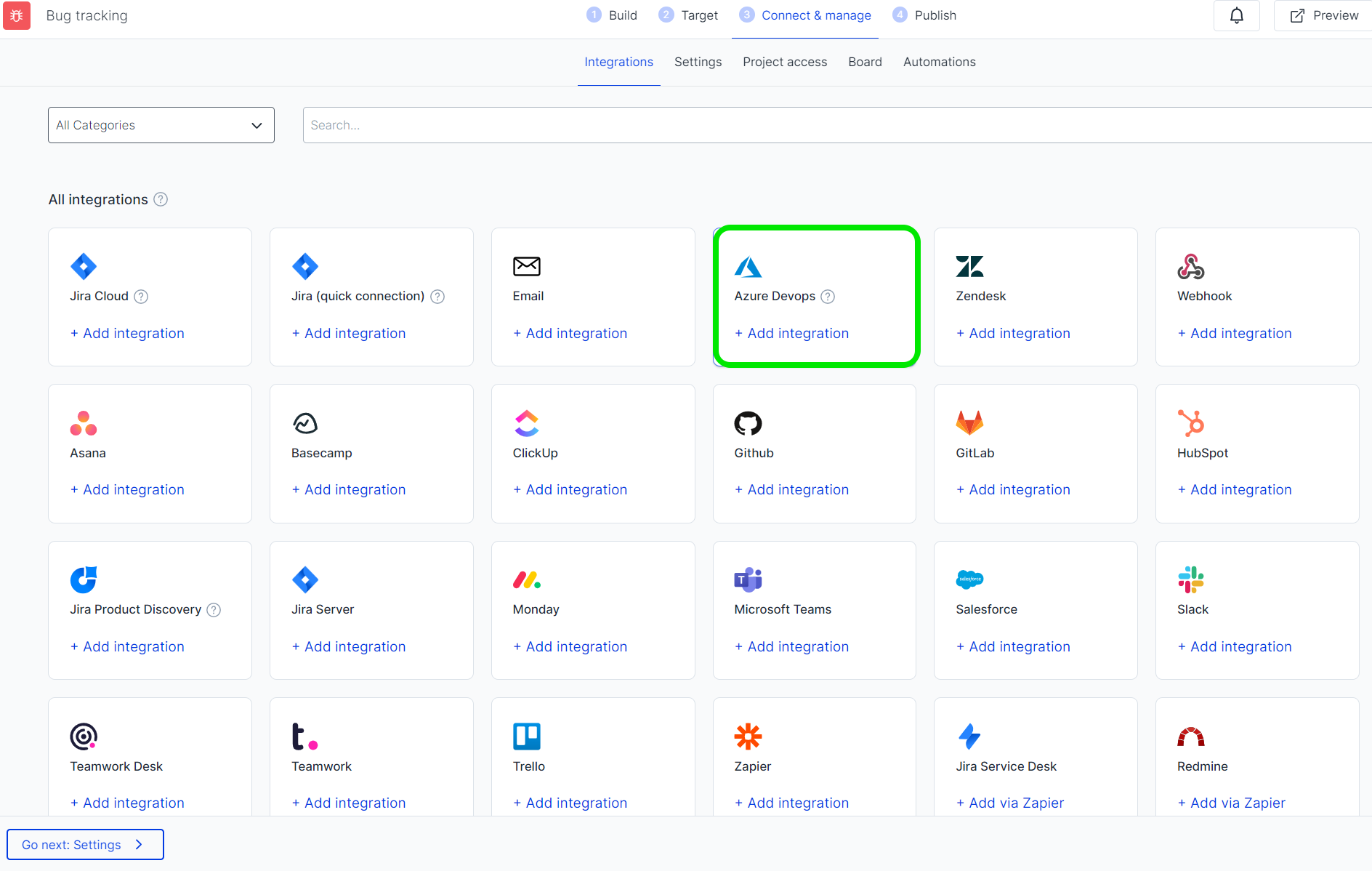Viewport: 1372px width, 871px height.
Task: Click the HubSpot sprocket icon
Action: point(1191,423)
